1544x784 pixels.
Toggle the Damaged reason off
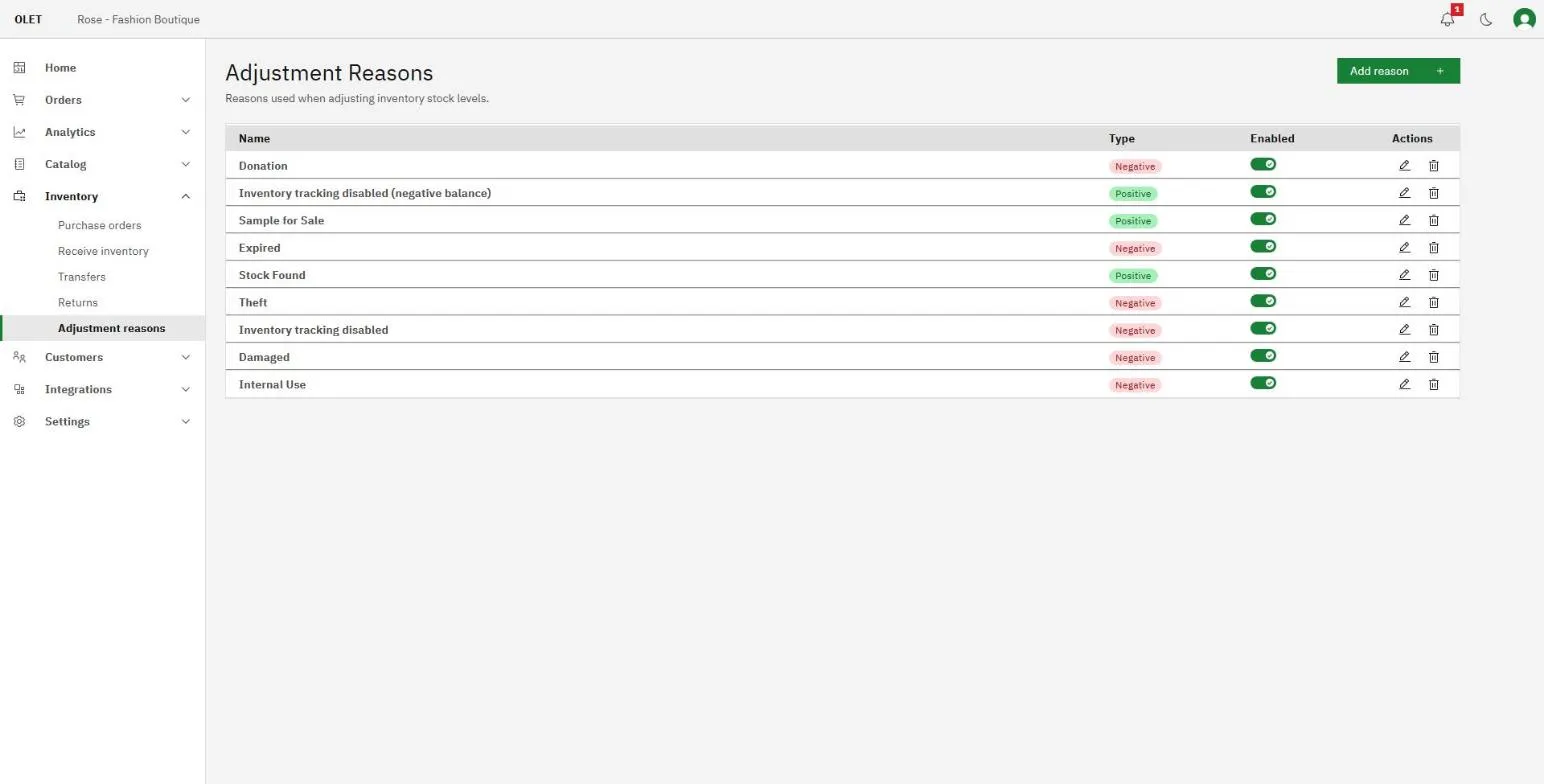tap(1263, 356)
